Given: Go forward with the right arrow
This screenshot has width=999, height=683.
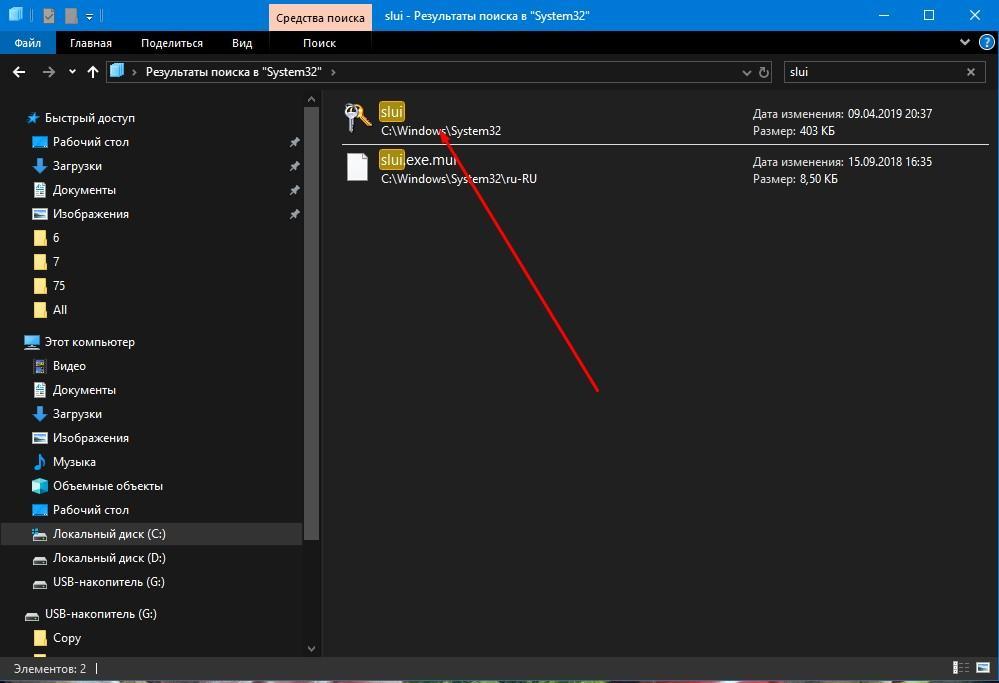Looking at the screenshot, I should [48, 72].
